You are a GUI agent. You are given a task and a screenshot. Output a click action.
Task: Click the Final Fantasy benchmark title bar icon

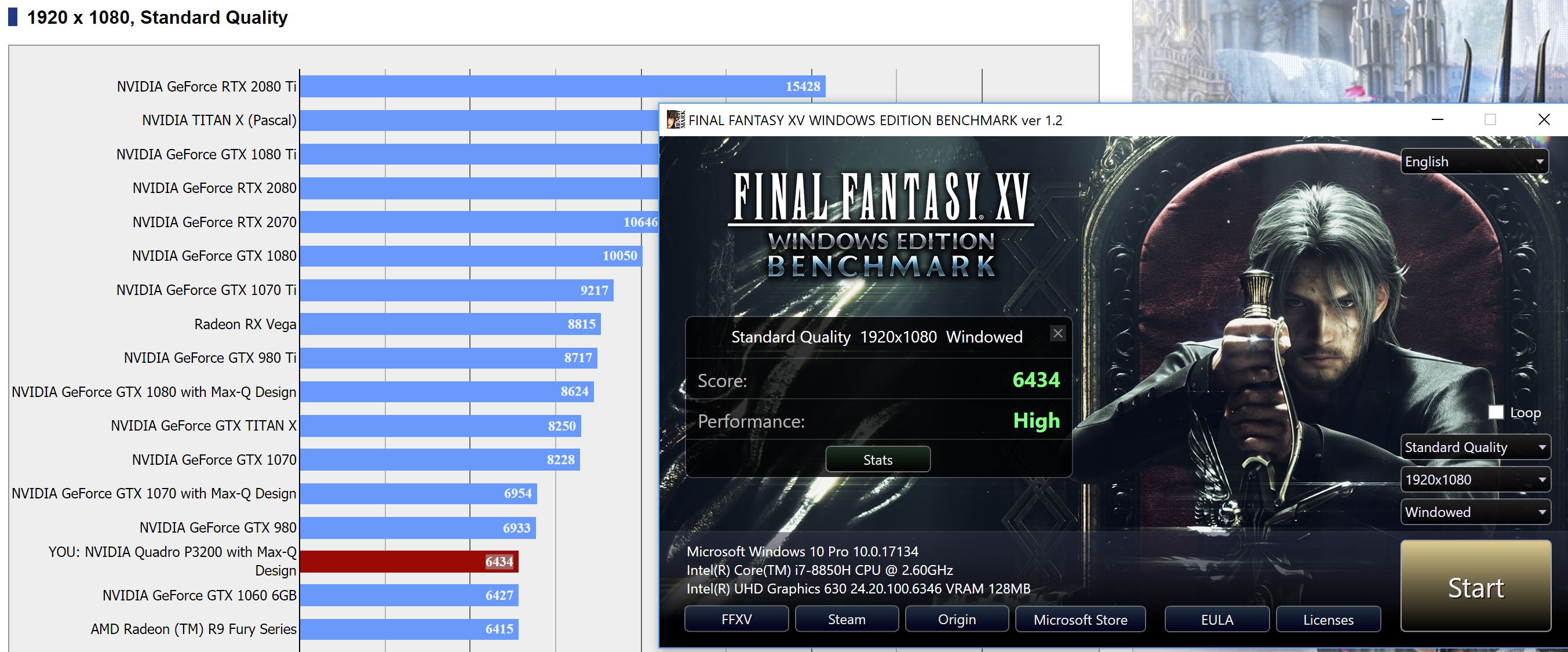point(676,119)
